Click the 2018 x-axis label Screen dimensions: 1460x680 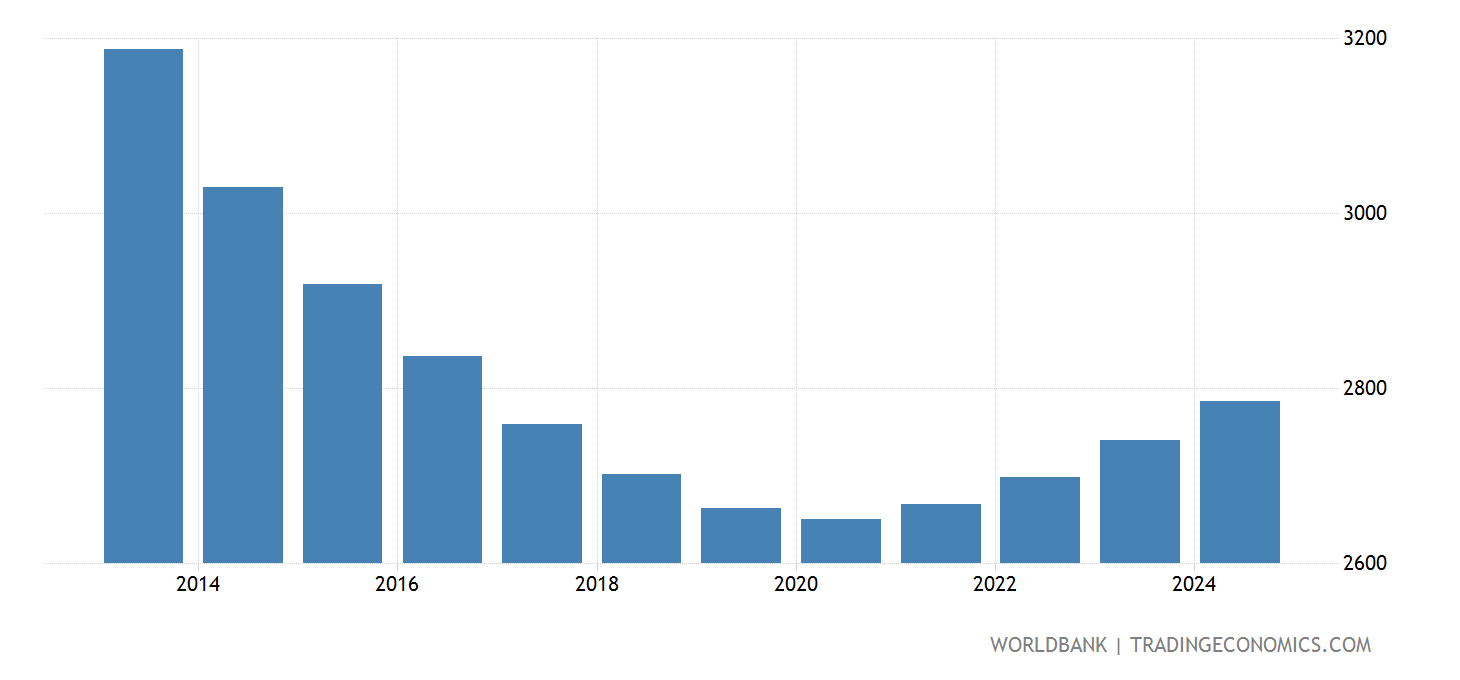coord(596,585)
